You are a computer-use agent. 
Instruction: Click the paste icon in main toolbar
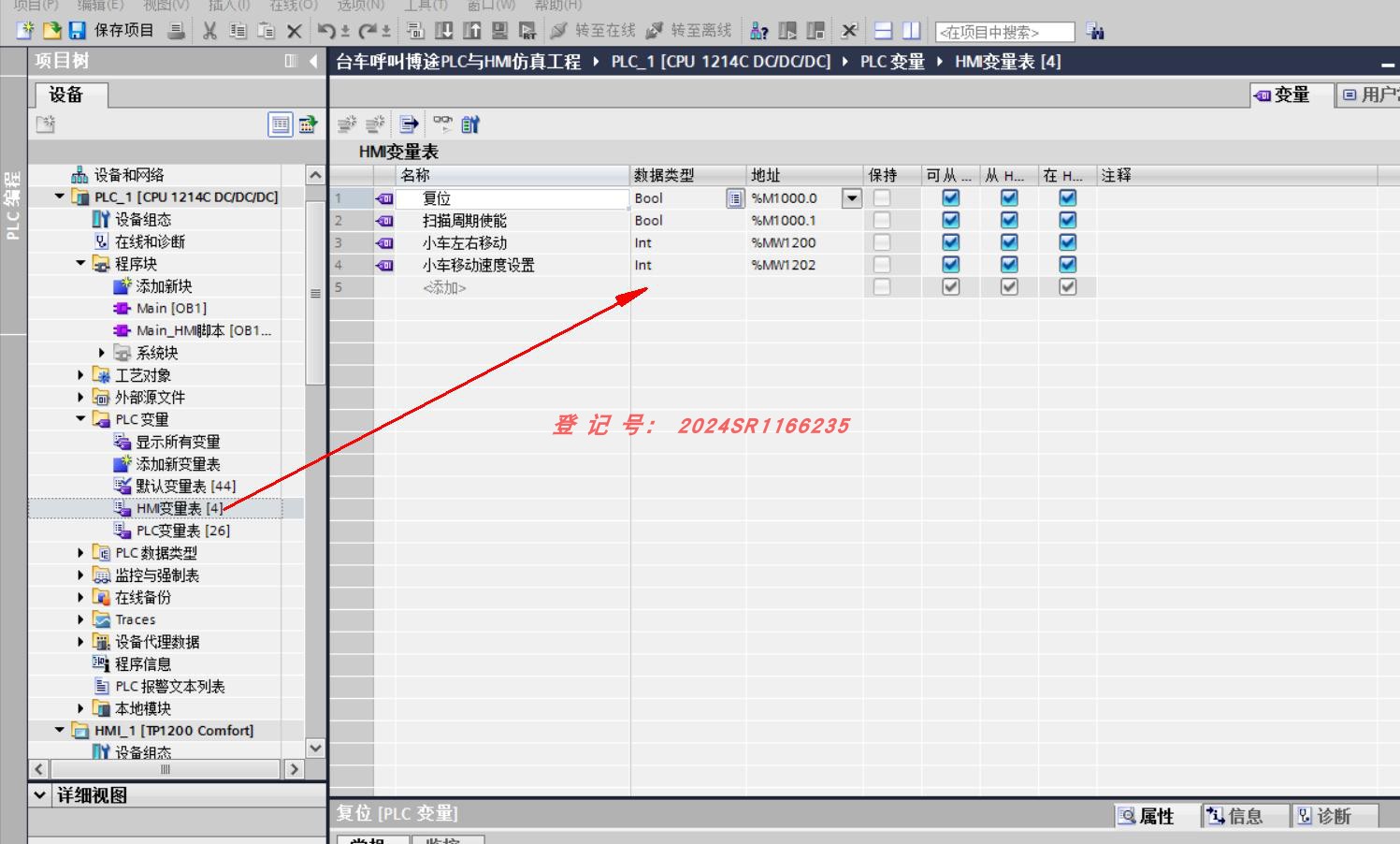pyautogui.click(x=266, y=31)
